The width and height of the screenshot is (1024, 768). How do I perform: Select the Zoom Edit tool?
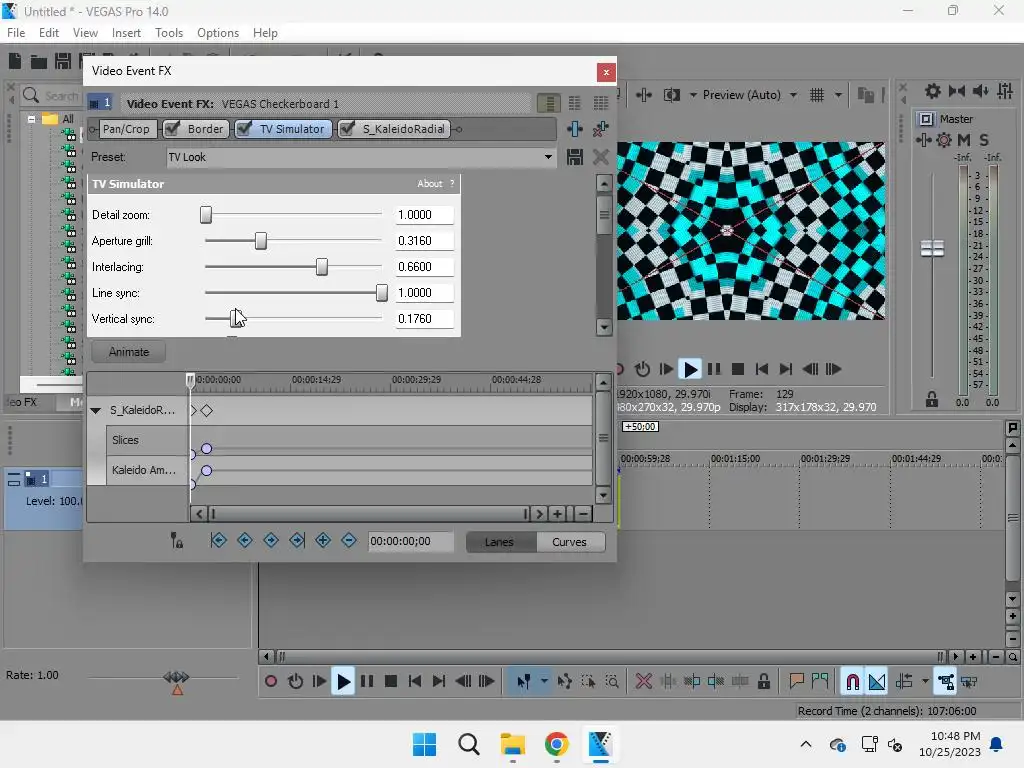pyautogui.click(x=612, y=682)
